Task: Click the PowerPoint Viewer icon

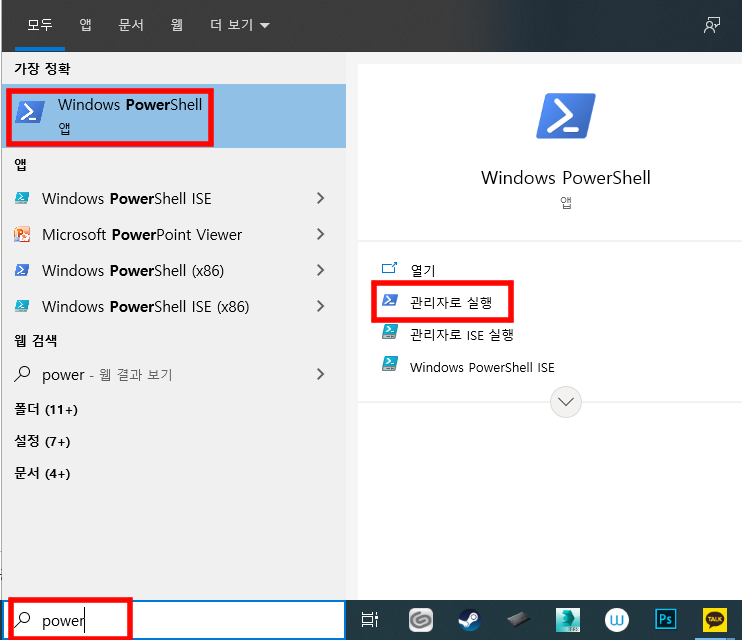Action: pos(22,234)
